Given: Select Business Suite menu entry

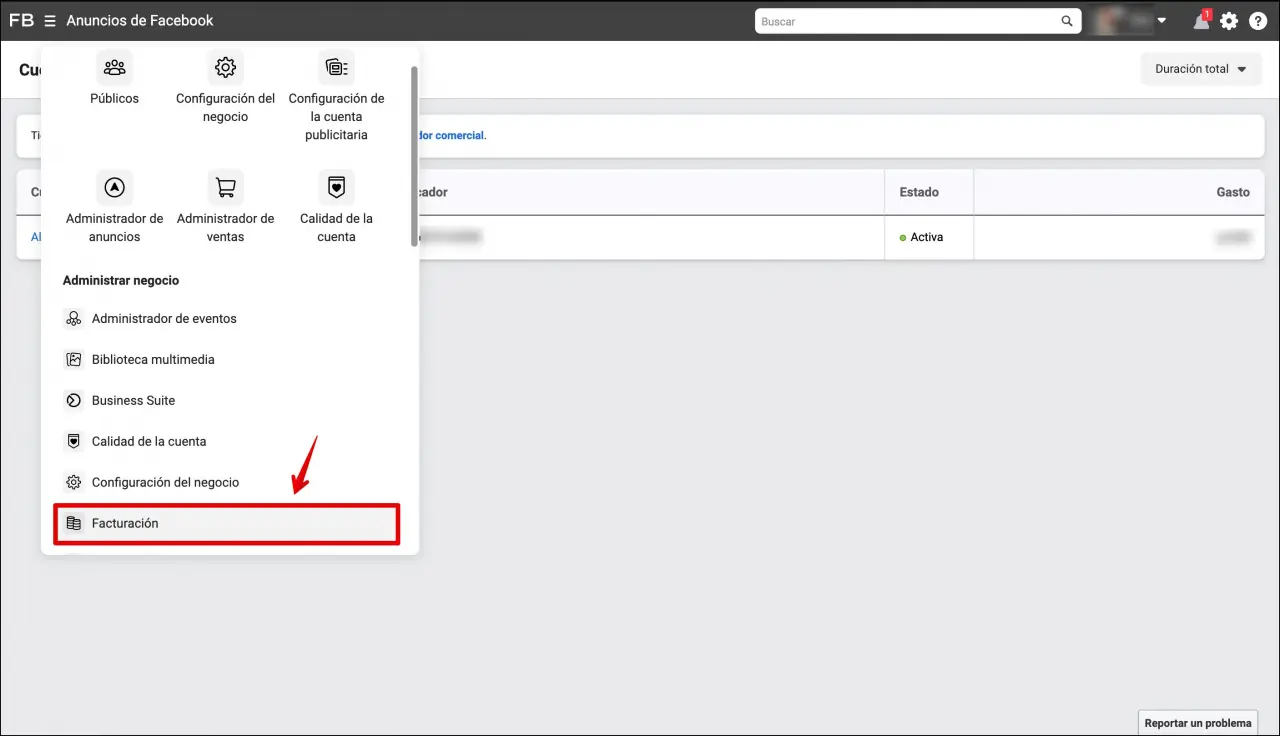Looking at the screenshot, I should point(229,401).
